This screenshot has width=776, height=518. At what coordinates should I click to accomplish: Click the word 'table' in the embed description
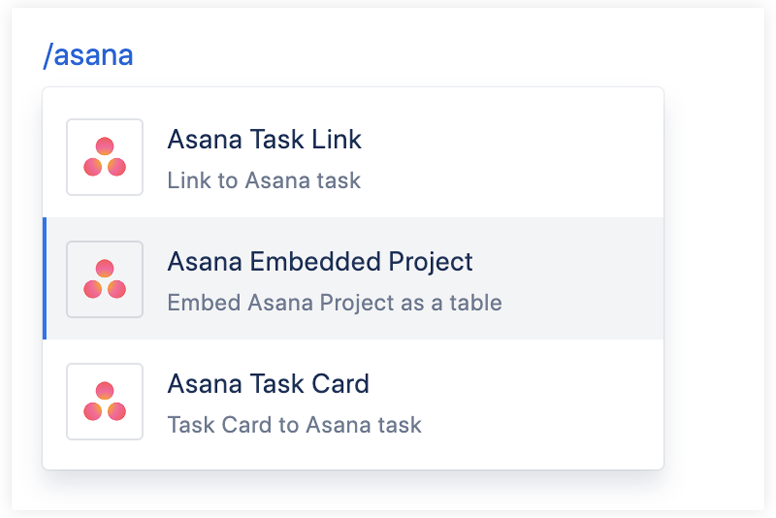click(475, 303)
